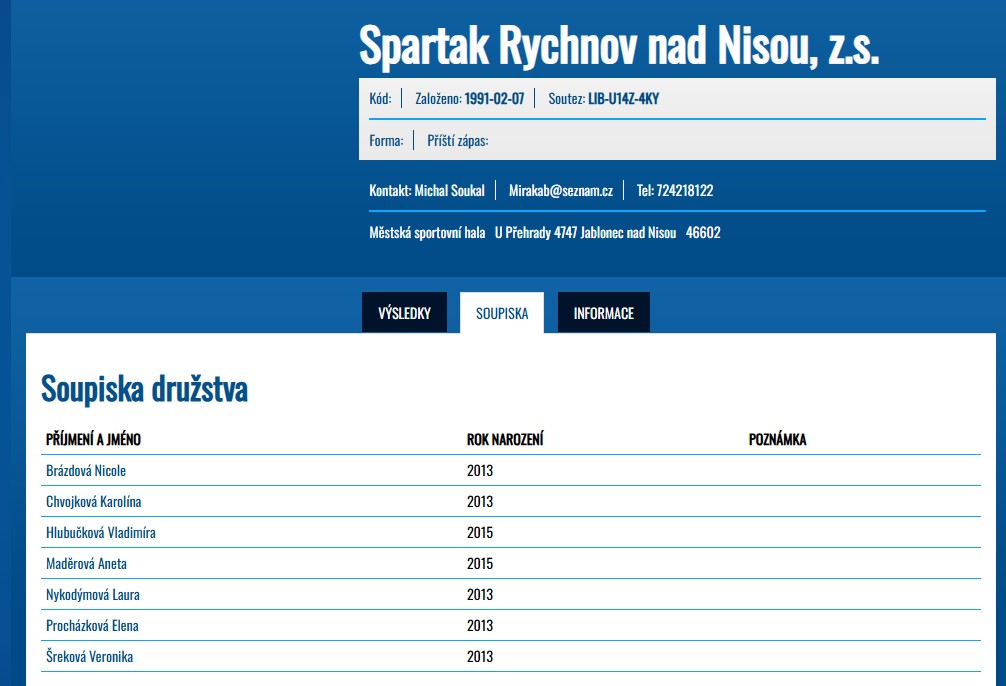Click the Chvojková Karolína player link
The height and width of the screenshot is (686, 1006).
coord(93,502)
